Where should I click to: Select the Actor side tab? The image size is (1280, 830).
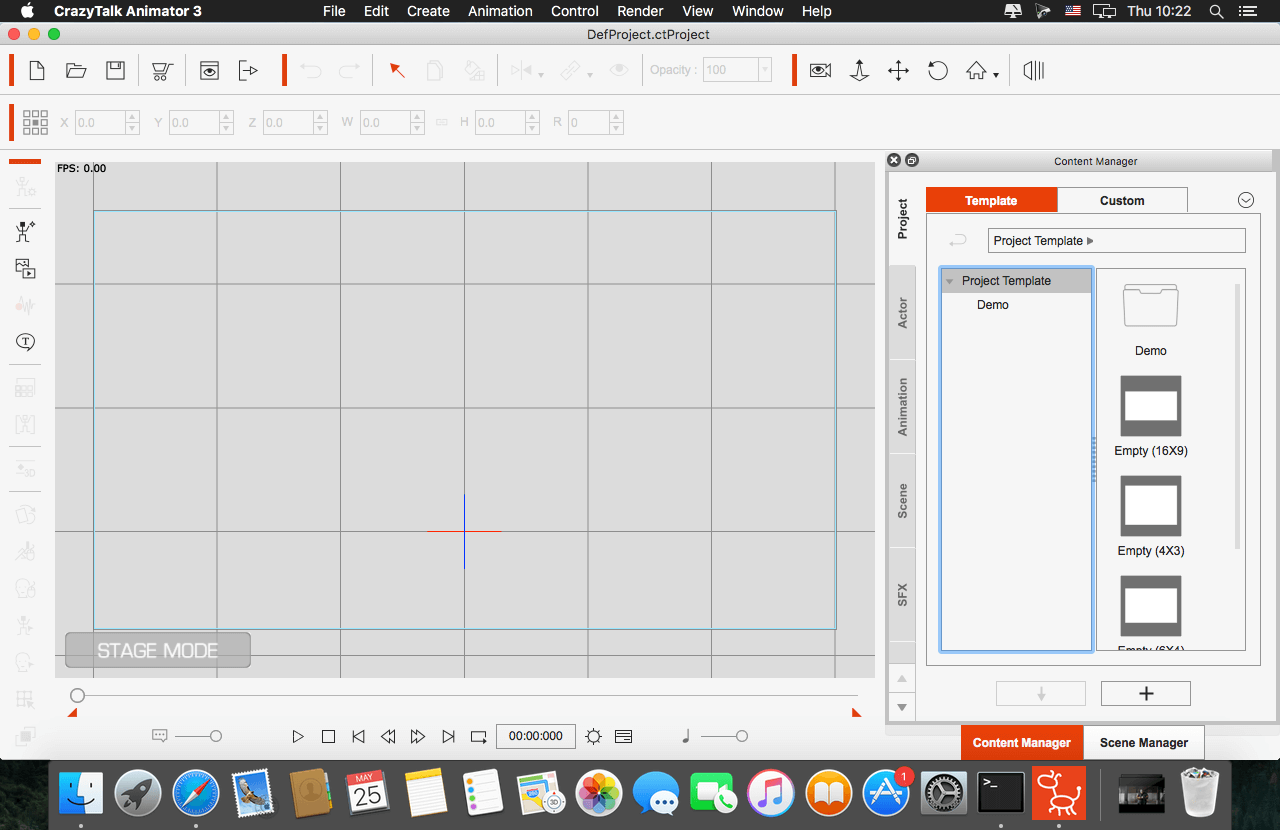902,312
